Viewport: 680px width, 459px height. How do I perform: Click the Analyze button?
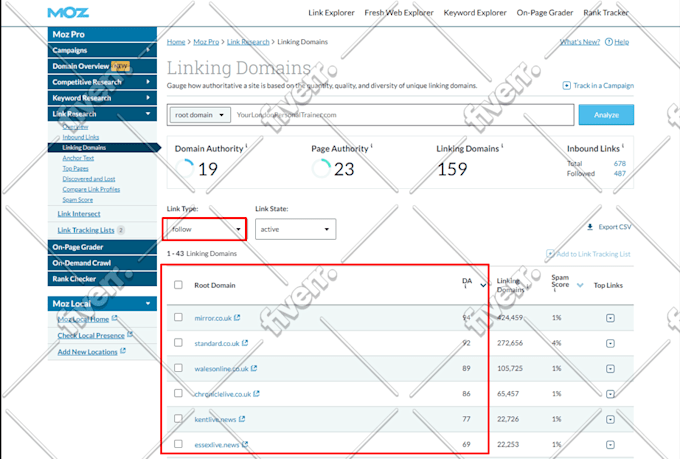pyautogui.click(x=606, y=115)
